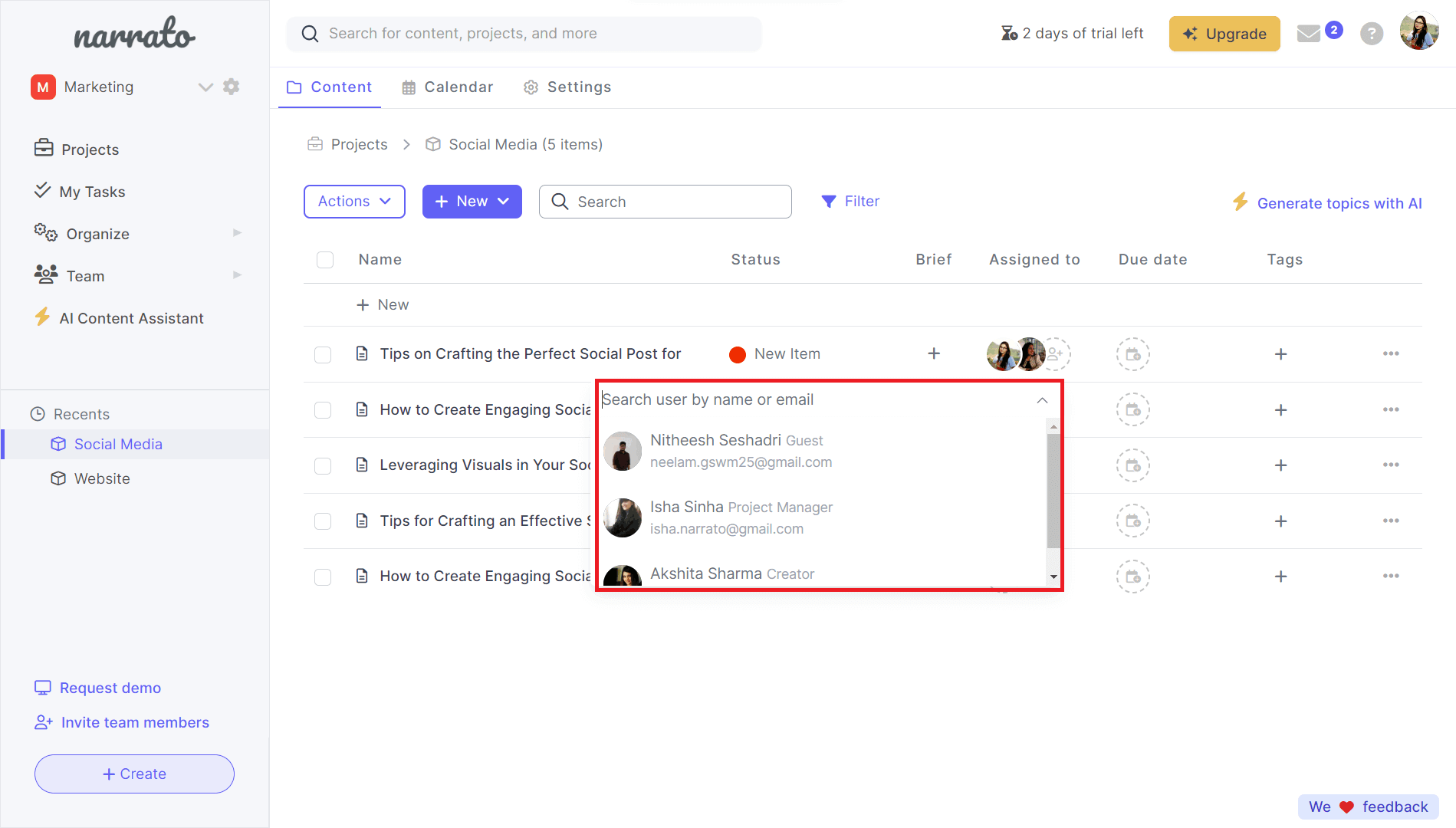Check the Leveraging Visuals row checkbox
The image size is (1456, 828).
(x=323, y=466)
